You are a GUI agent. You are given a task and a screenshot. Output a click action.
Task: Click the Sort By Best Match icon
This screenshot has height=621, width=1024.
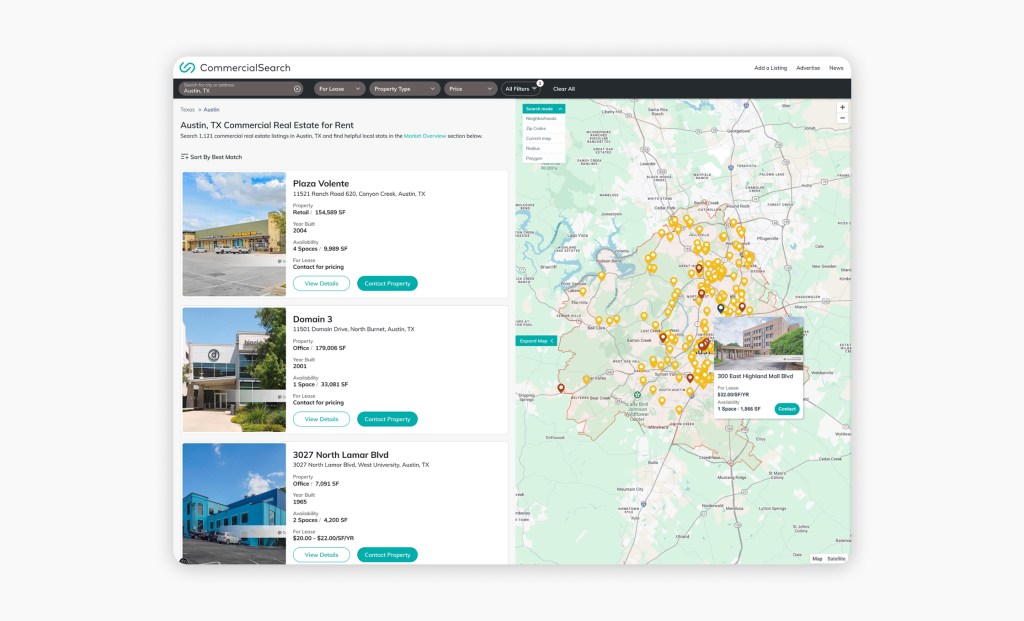coord(184,157)
